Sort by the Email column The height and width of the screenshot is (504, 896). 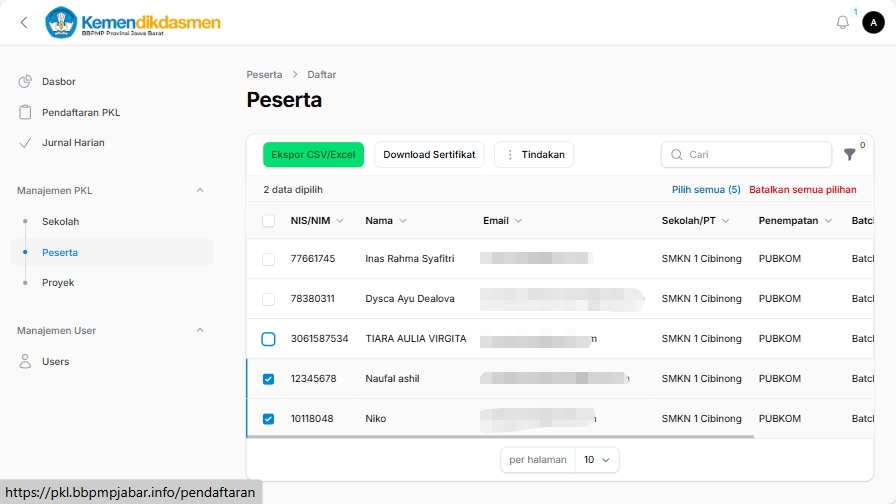tap(502, 221)
